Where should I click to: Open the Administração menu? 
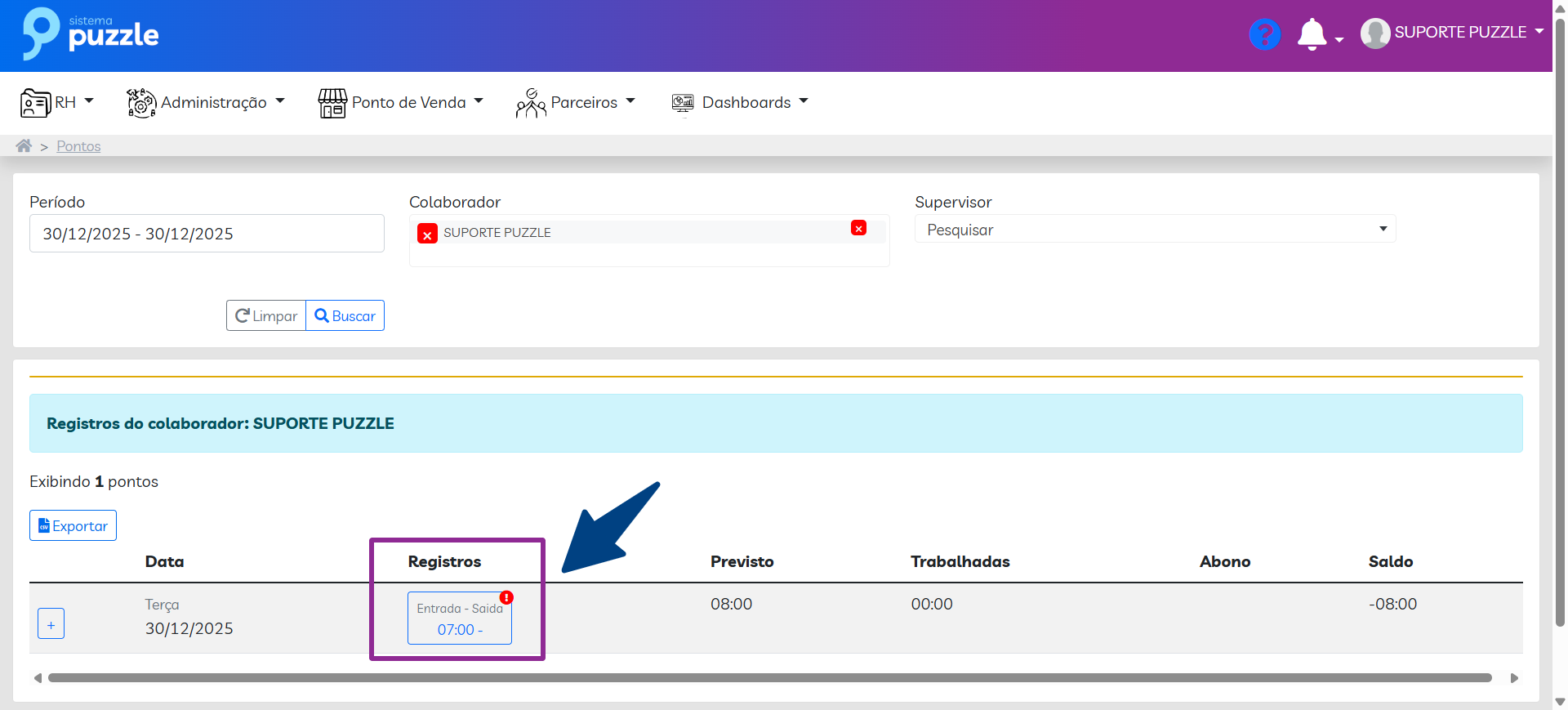tap(206, 102)
